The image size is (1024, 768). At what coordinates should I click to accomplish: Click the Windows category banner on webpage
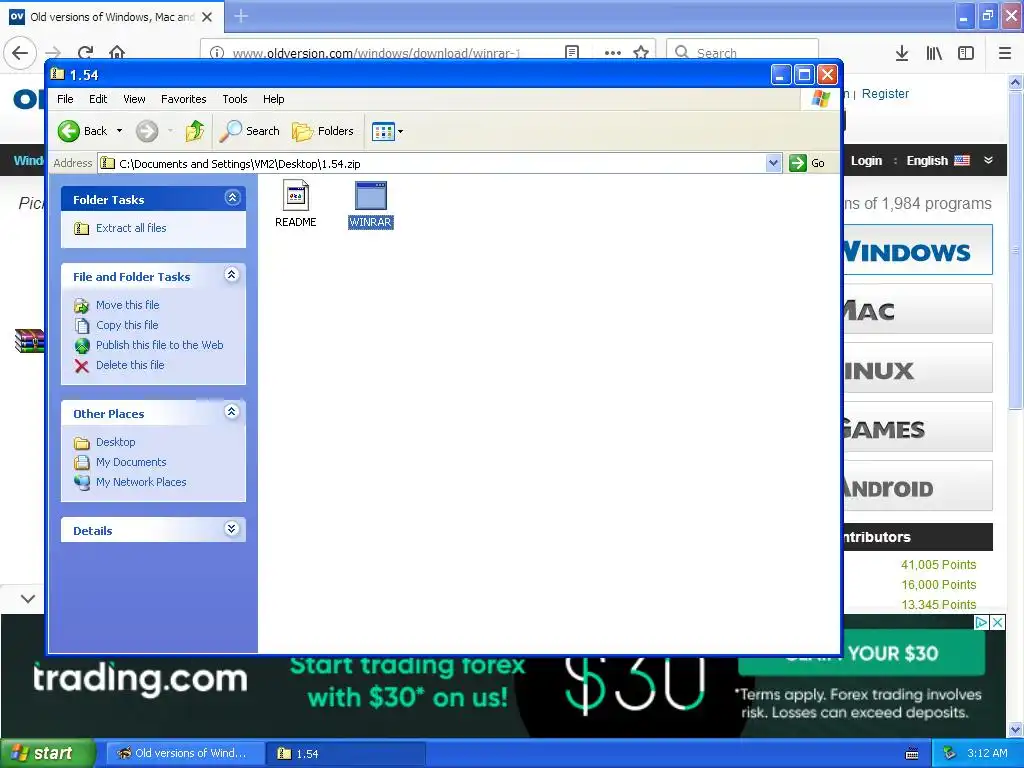tap(918, 251)
